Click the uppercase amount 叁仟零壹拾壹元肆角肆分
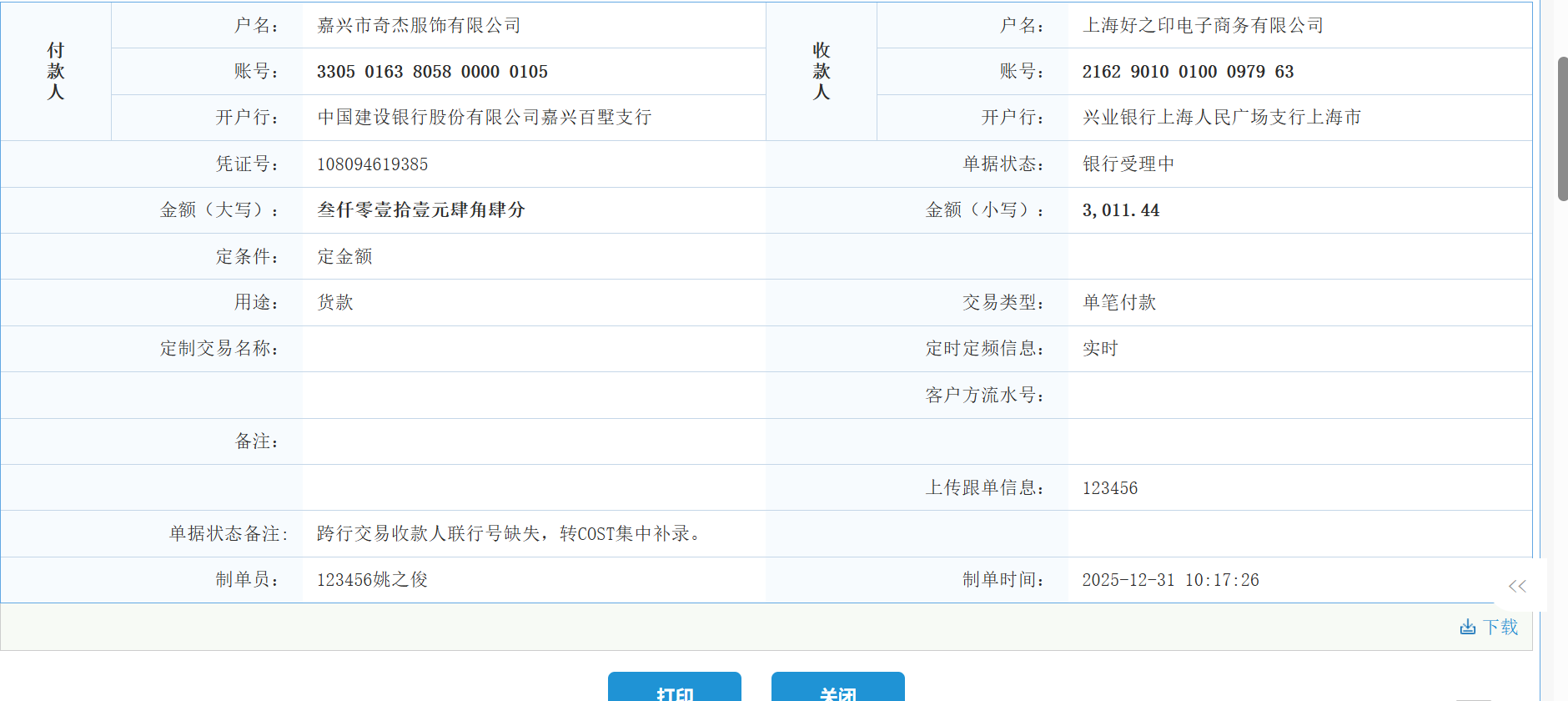1568x701 pixels. [x=420, y=210]
